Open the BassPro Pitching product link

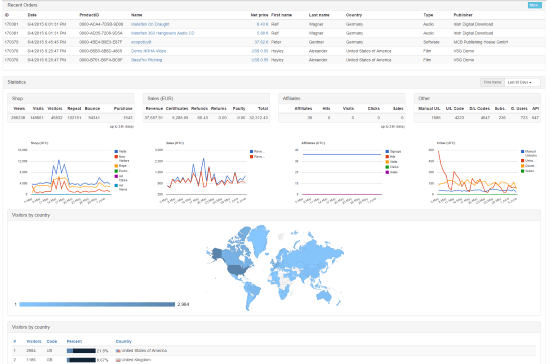[x=146, y=60]
